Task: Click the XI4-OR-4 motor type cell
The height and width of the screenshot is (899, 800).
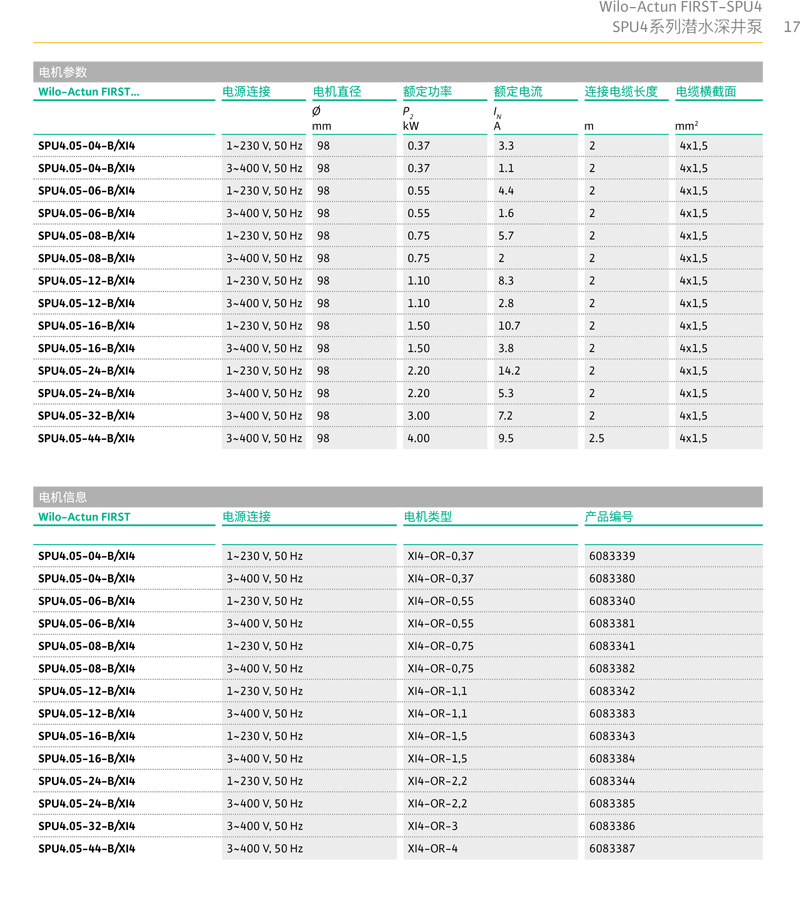Action: (x=432, y=849)
